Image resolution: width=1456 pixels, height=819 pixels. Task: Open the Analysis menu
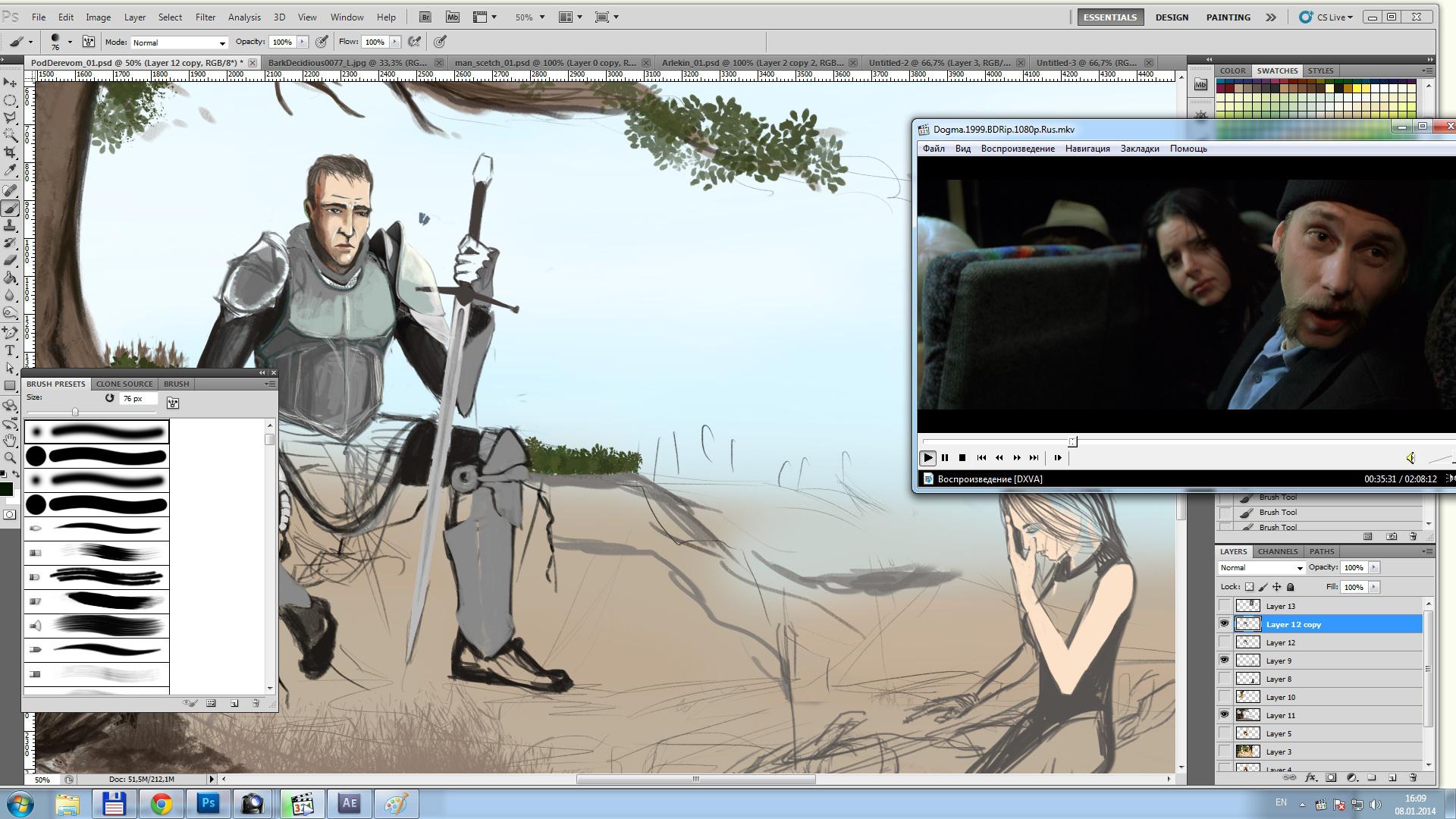244,17
